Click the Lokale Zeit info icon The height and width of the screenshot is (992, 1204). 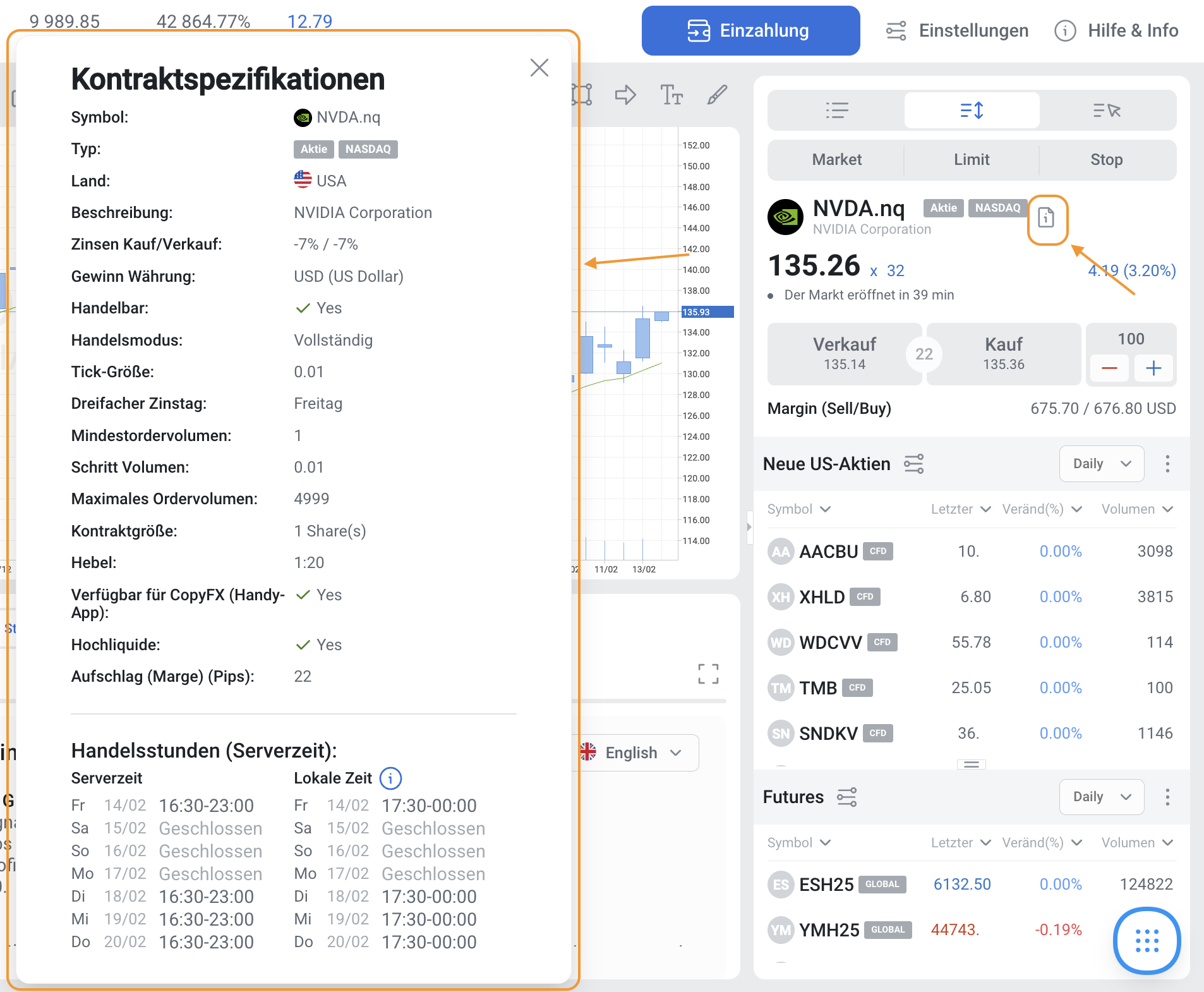tap(390, 778)
